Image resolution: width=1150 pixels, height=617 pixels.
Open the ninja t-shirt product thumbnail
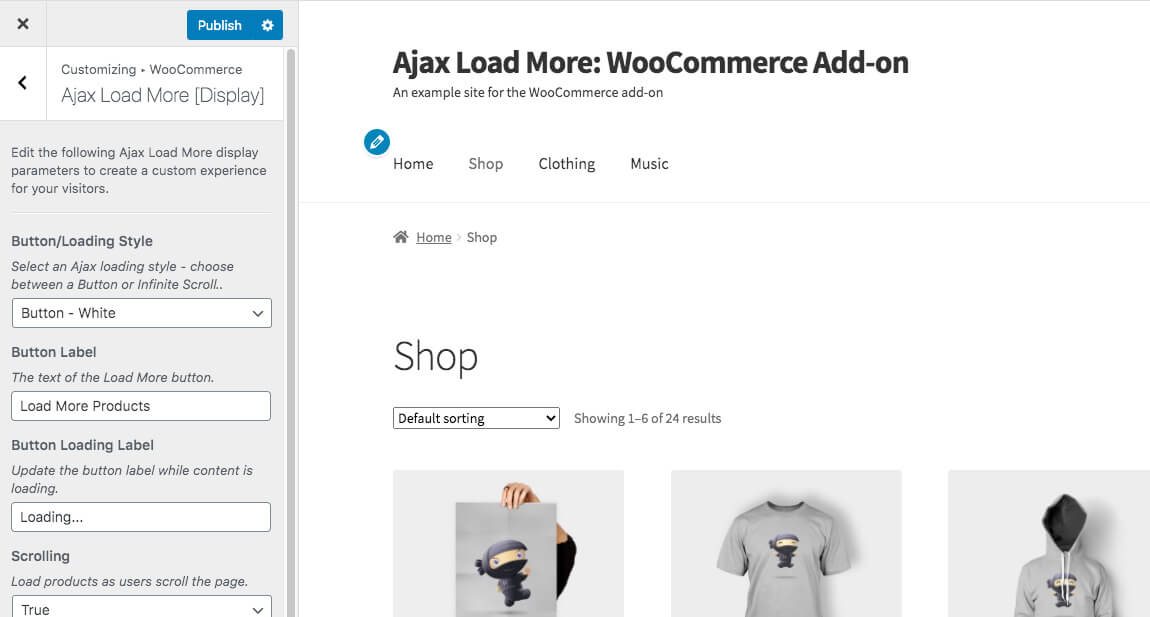click(x=785, y=544)
